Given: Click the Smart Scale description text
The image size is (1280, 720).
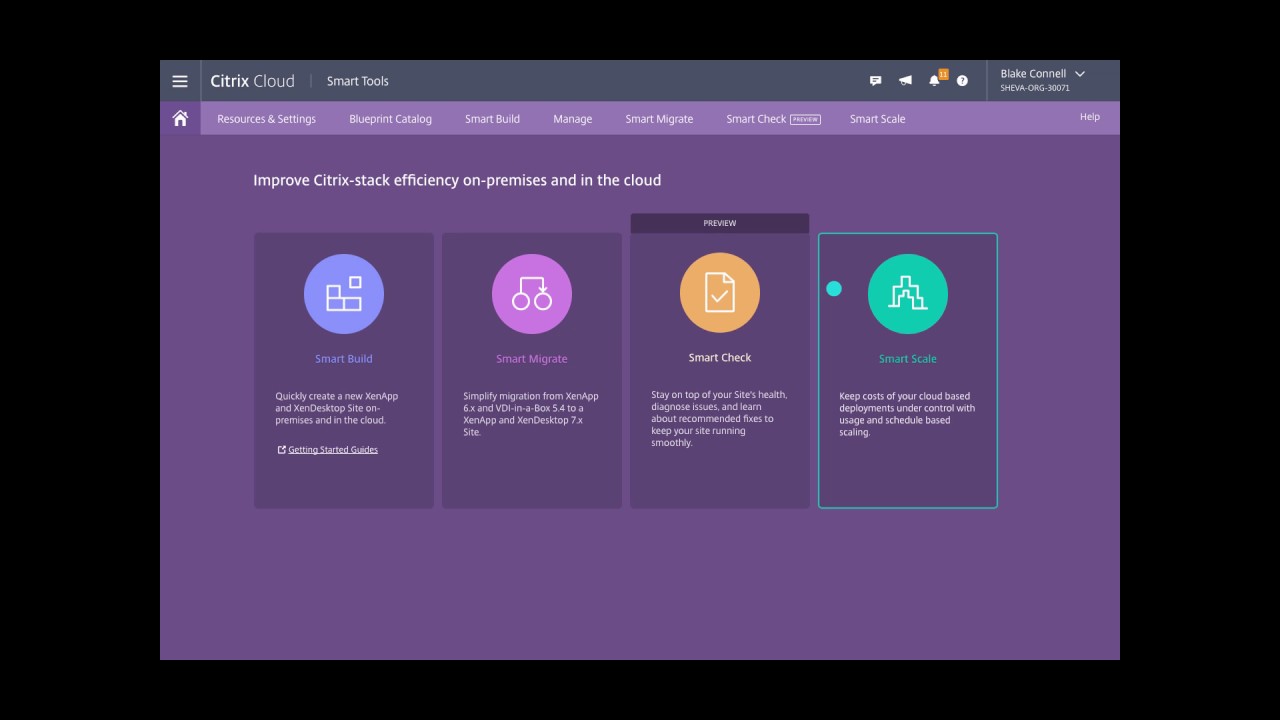Looking at the screenshot, I should [907, 414].
